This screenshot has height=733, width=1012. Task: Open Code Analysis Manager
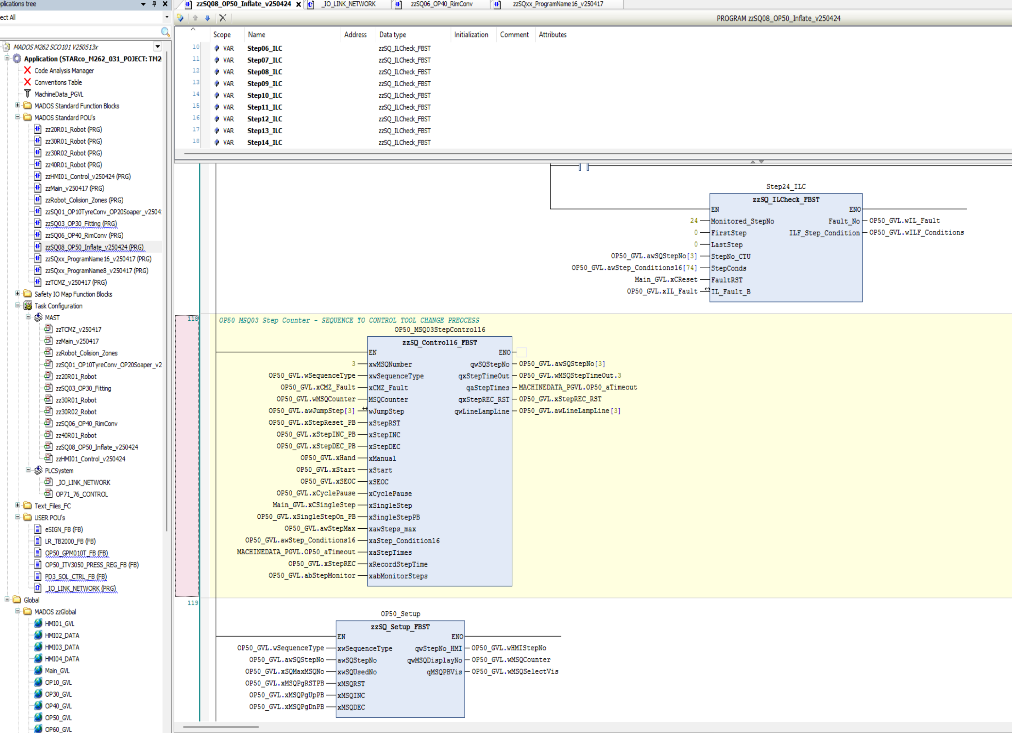pyautogui.click(x=64, y=71)
